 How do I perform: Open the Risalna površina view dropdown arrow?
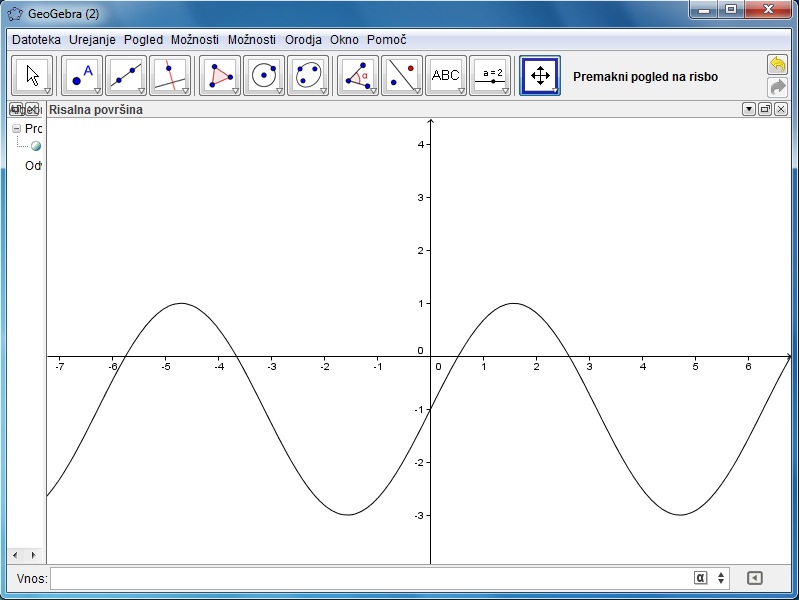[x=748, y=109]
